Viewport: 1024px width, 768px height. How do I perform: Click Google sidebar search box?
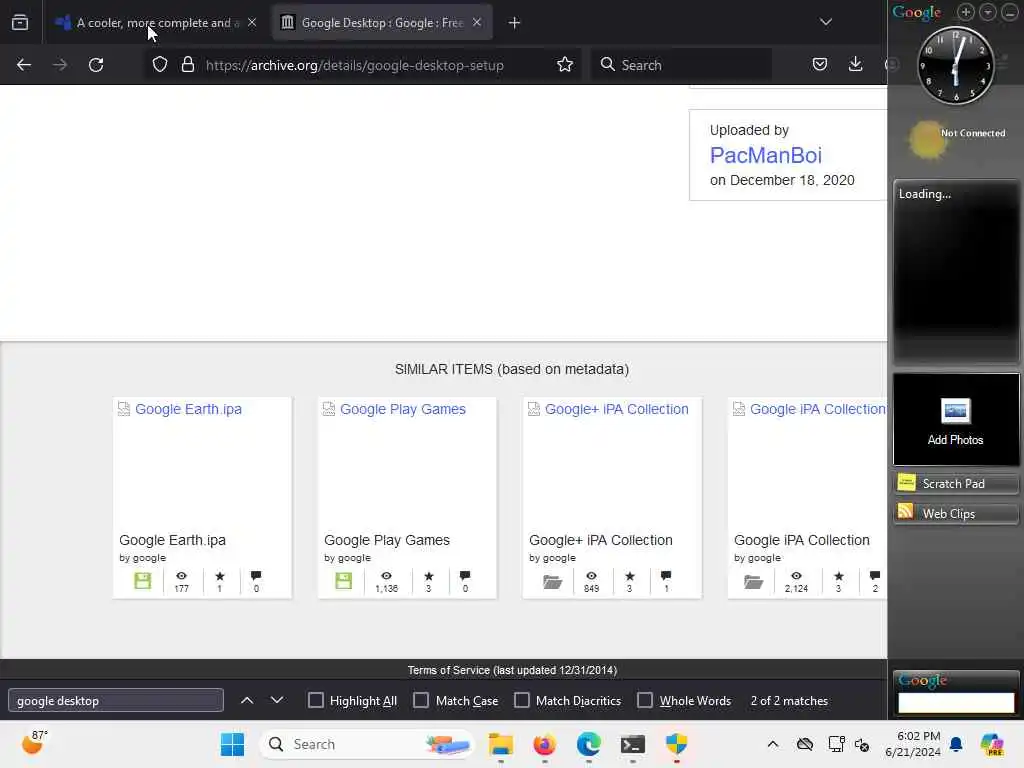pyautogui.click(x=956, y=703)
